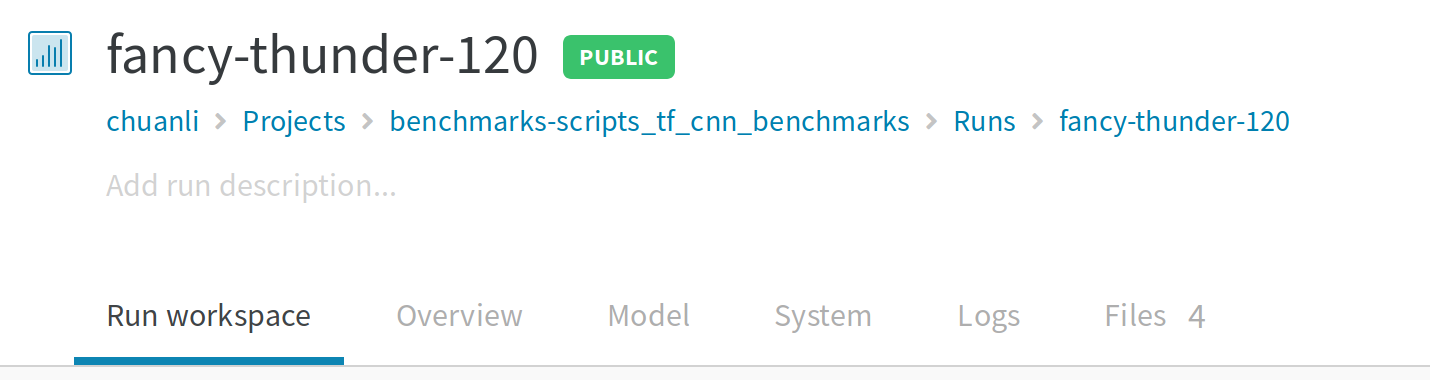Open the chuanli user breadcrumb link

click(153, 122)
